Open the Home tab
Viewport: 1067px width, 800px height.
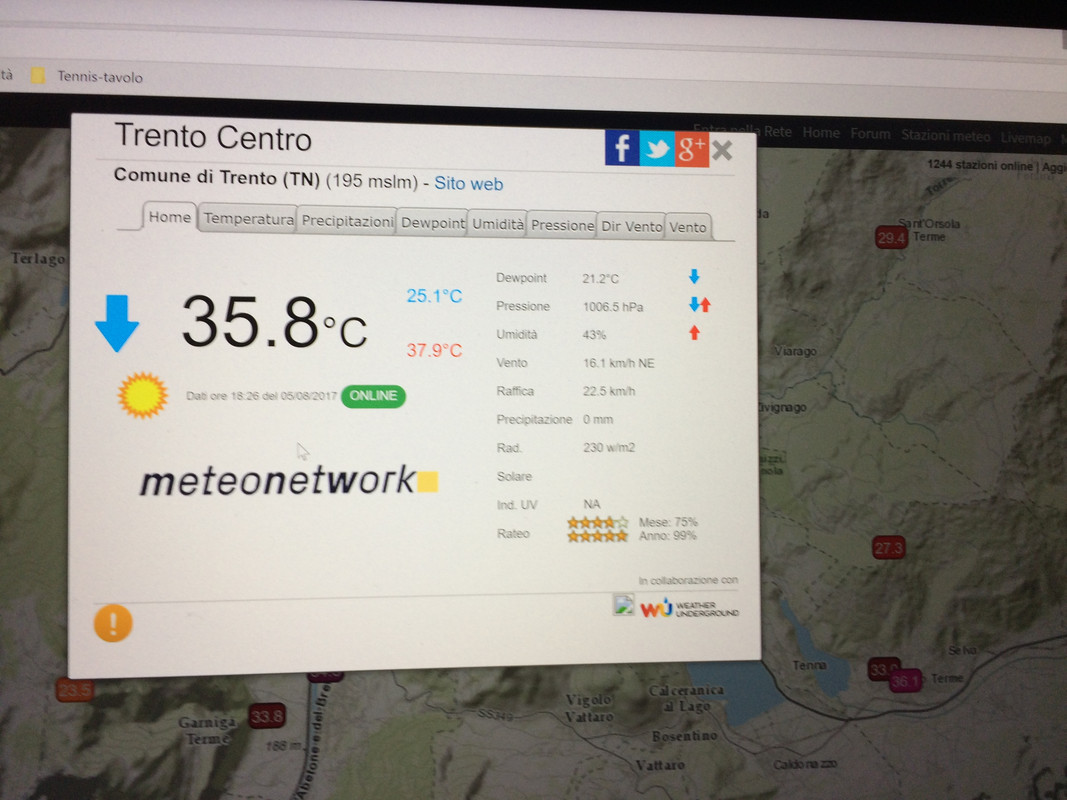[169, 217]
